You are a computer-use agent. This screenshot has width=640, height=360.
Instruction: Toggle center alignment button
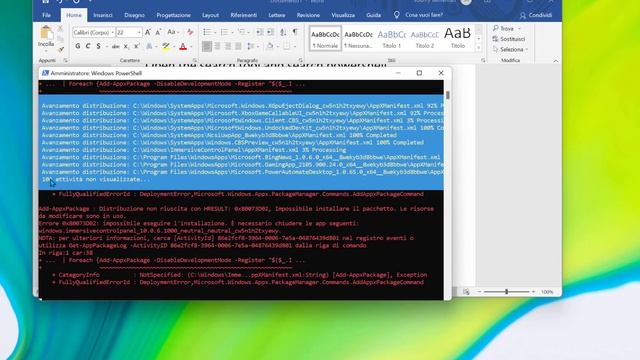218,47
